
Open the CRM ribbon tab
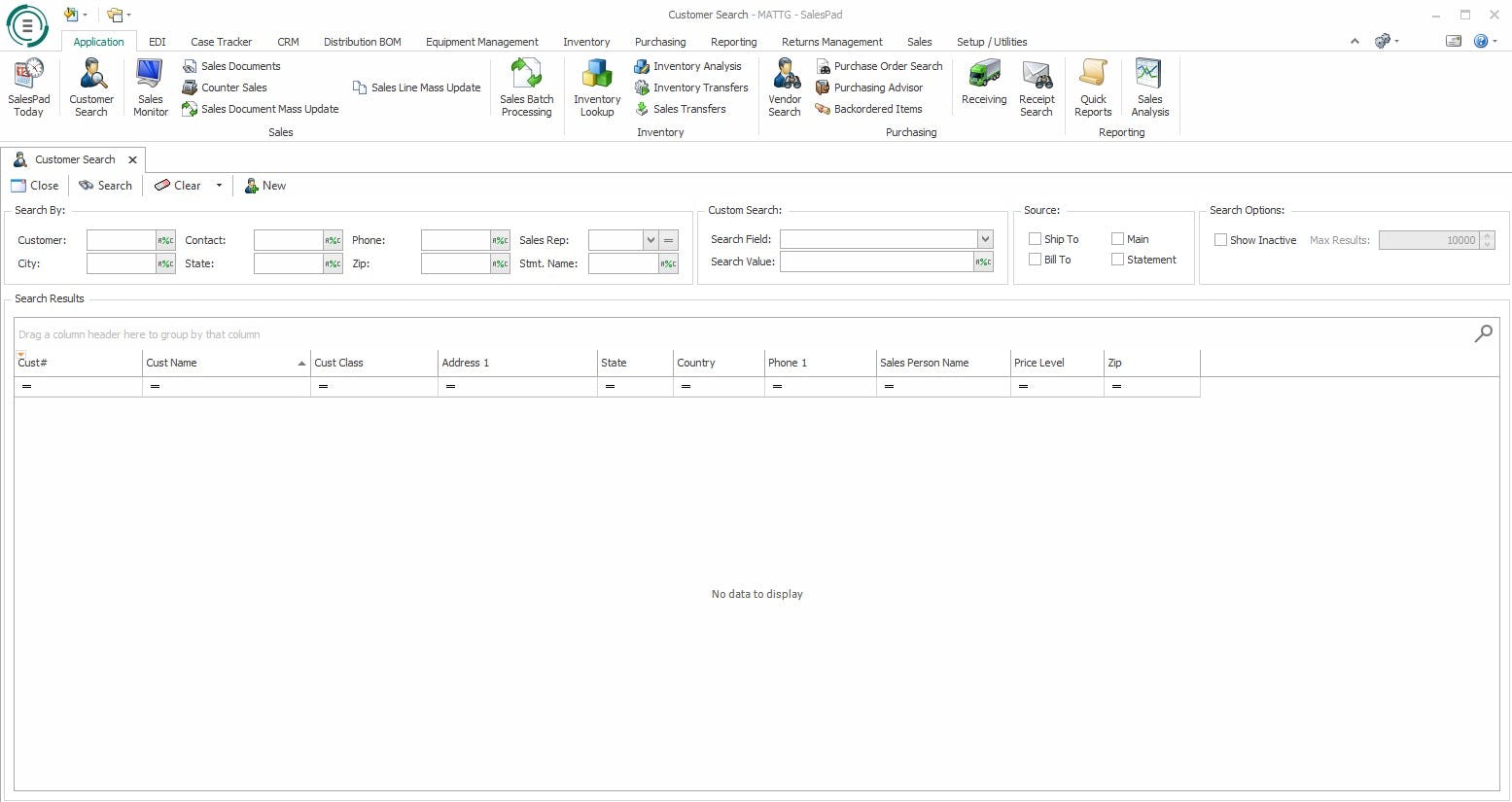(288, 42)
